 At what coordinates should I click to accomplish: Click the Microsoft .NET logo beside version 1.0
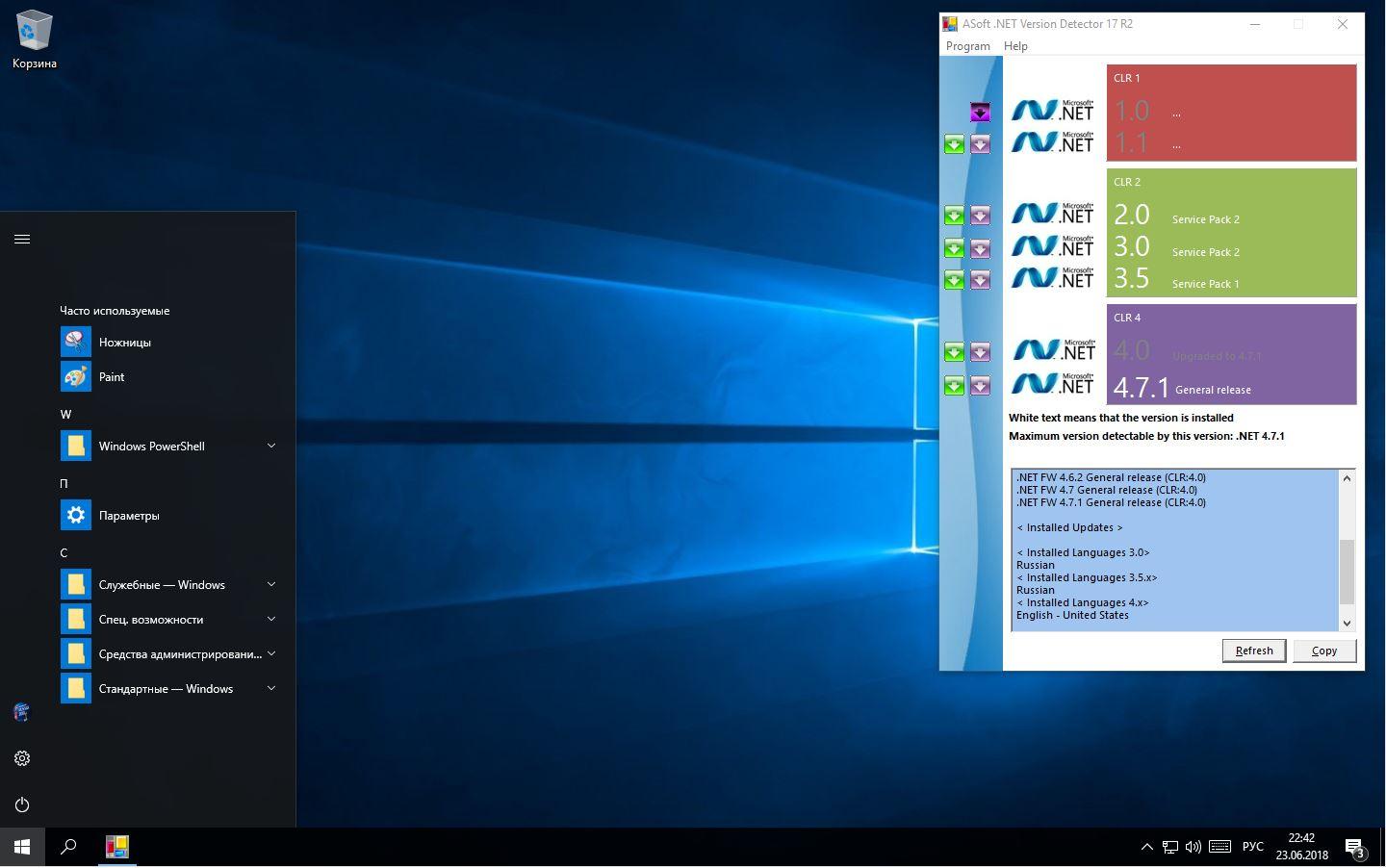pos(1053,110)
